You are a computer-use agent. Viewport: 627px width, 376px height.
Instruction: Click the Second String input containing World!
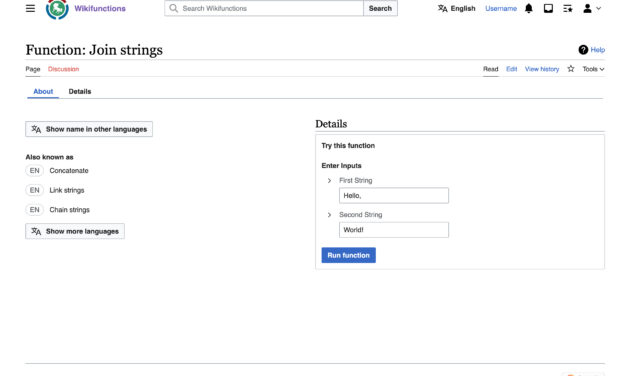coord(394,230)
